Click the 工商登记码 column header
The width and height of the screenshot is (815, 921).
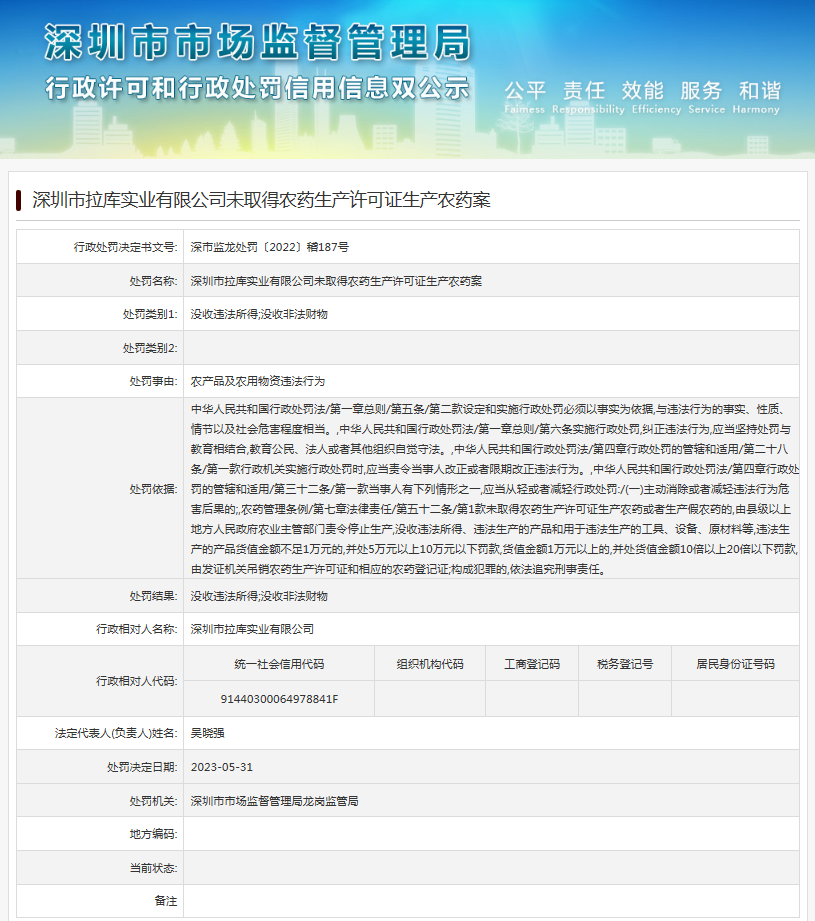pyautogui.click(x=532, y=664)
